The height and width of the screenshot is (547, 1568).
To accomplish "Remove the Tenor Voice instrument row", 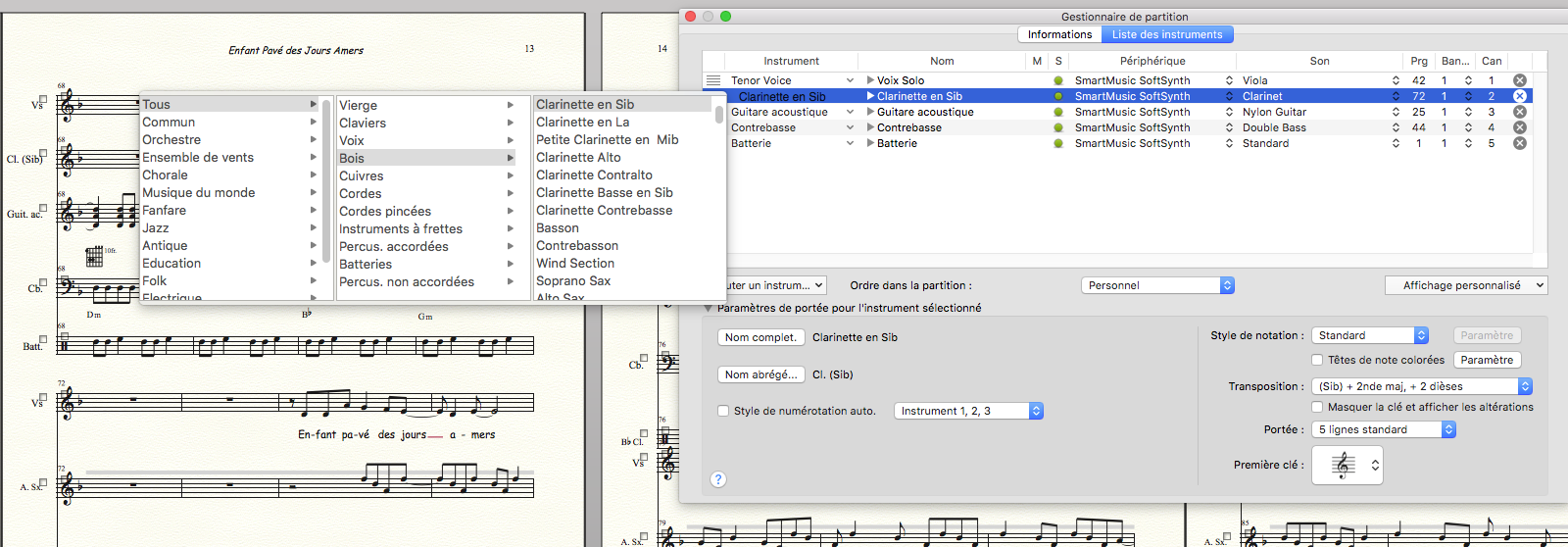I will click(1519, 80).
